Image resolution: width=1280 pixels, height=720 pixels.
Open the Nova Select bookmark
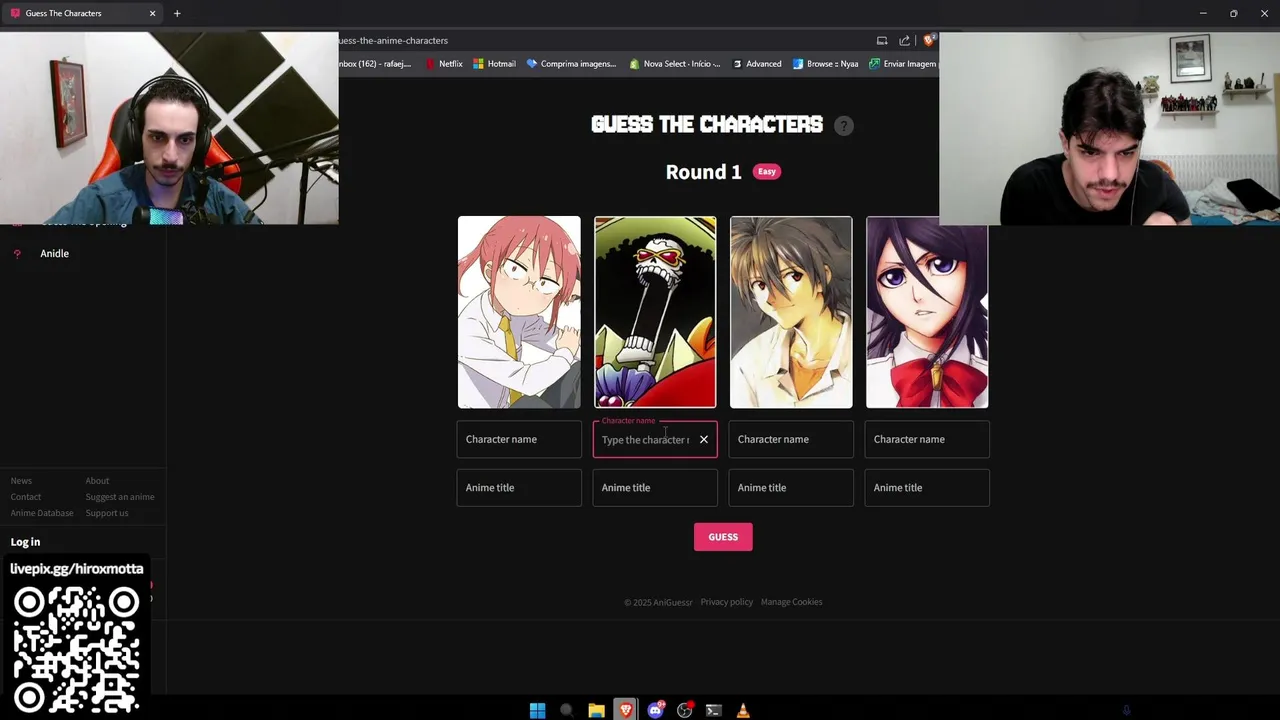click(675, 64)
